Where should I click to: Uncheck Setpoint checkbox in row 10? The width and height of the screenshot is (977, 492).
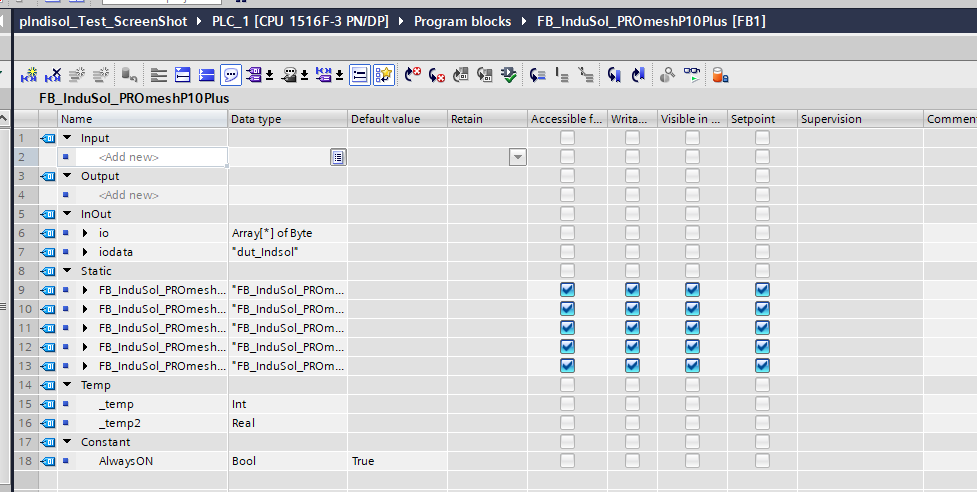[762, 309]
